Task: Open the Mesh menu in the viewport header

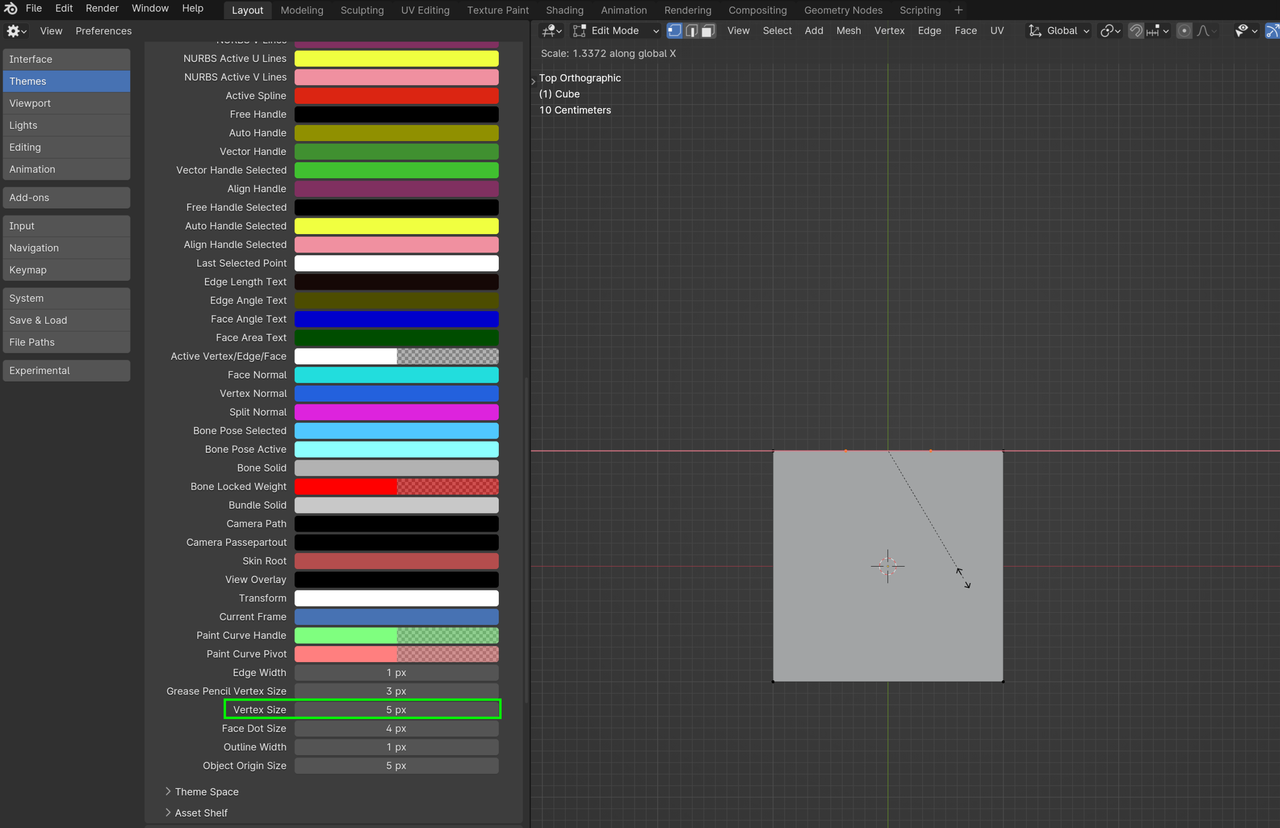Action: coord(848,31)
